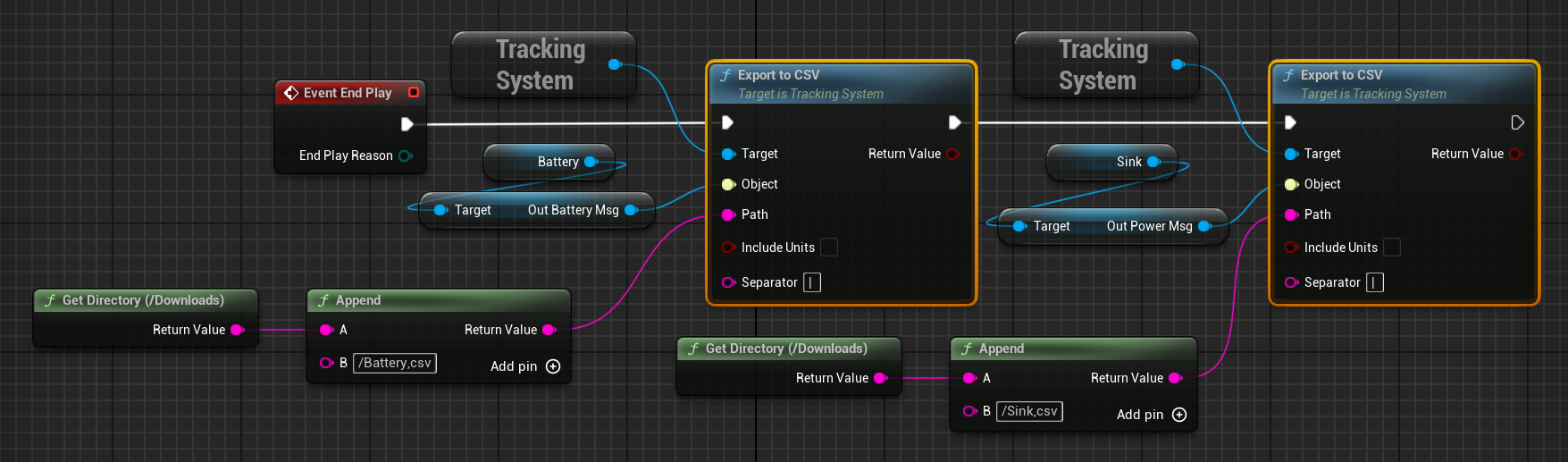The height and width of the screenshot is (462, 1568).
Task: Click the A input pin of the /Sink.csv Append node
Action: (969, 378)
